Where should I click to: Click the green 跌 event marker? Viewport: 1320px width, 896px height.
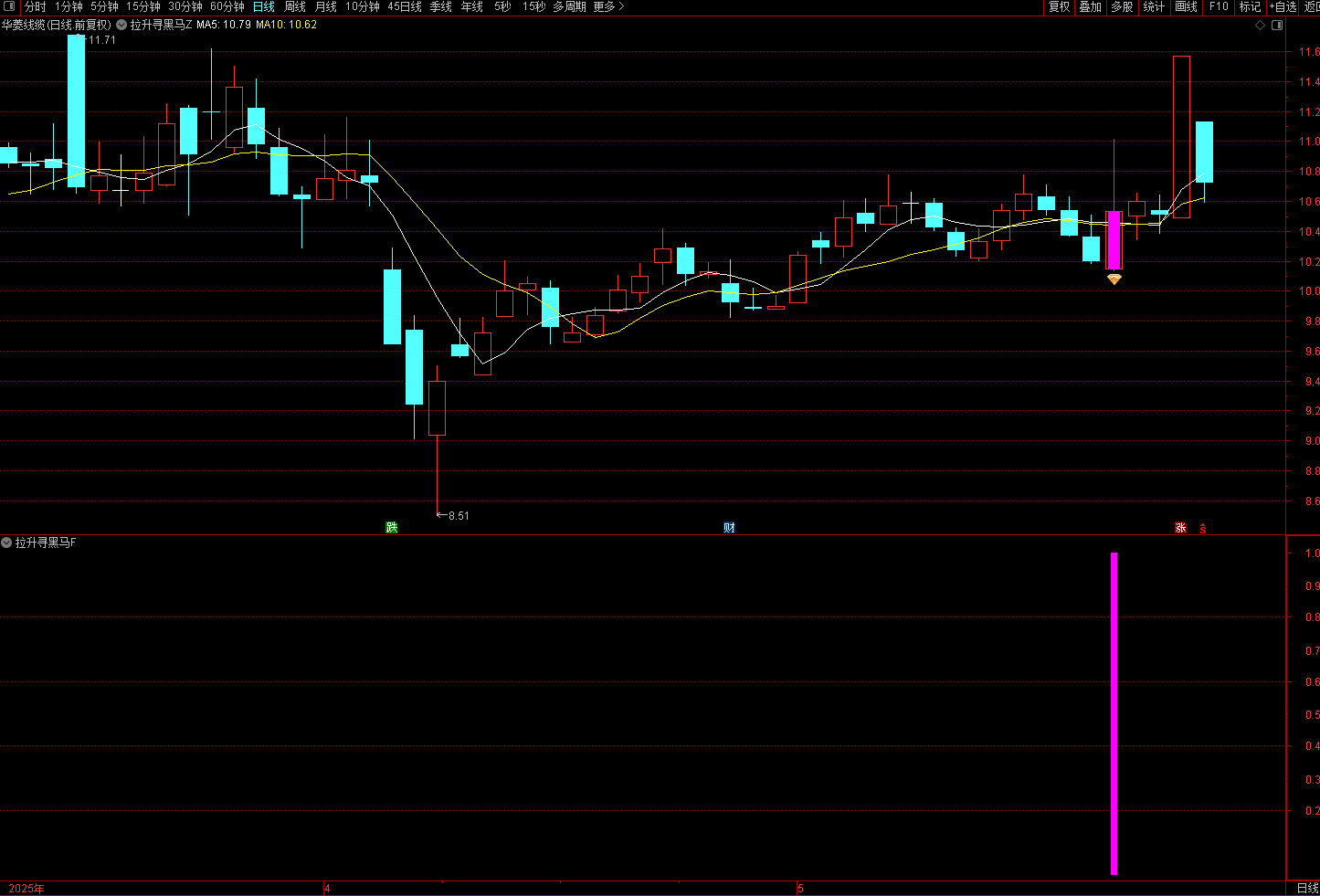click(x=392, y=527)
